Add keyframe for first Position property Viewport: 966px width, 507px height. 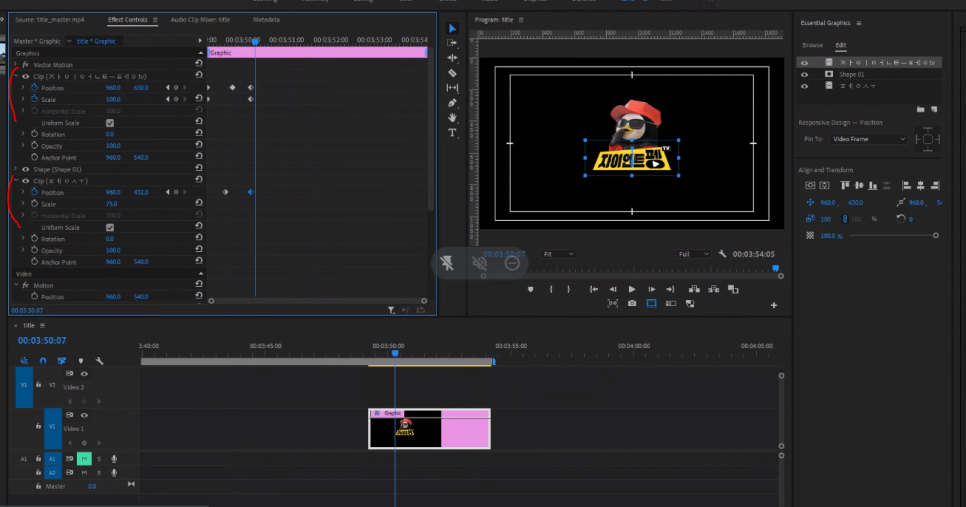pos(176,87)
